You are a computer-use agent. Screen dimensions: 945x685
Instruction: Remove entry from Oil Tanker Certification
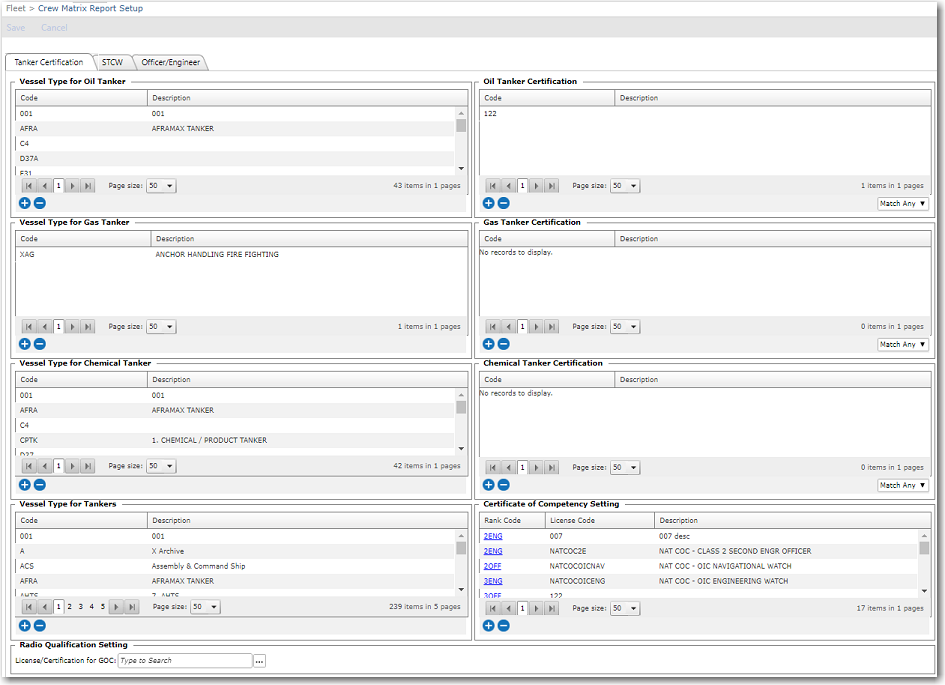pyautogui.click(x=503, y=203)
